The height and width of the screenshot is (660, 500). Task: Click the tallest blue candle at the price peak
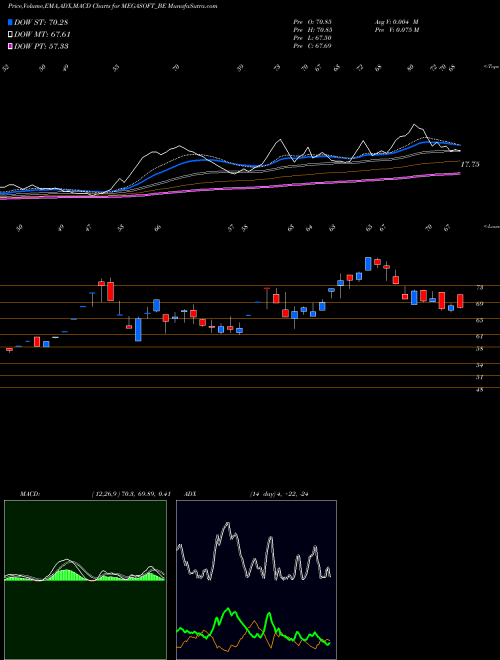pos(368,264)
